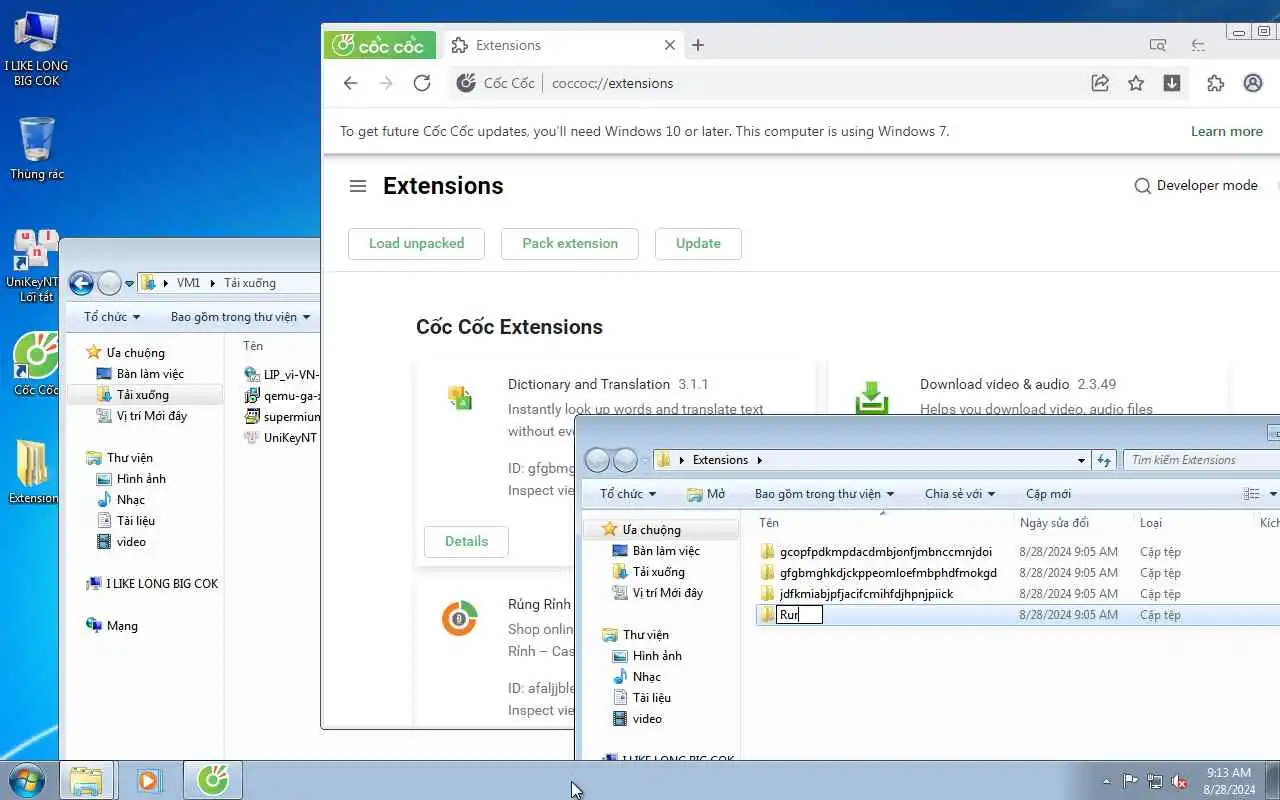1280x800 pixels.
Task: Click the Dictionary and Translation extension icon
Action: 459,397
